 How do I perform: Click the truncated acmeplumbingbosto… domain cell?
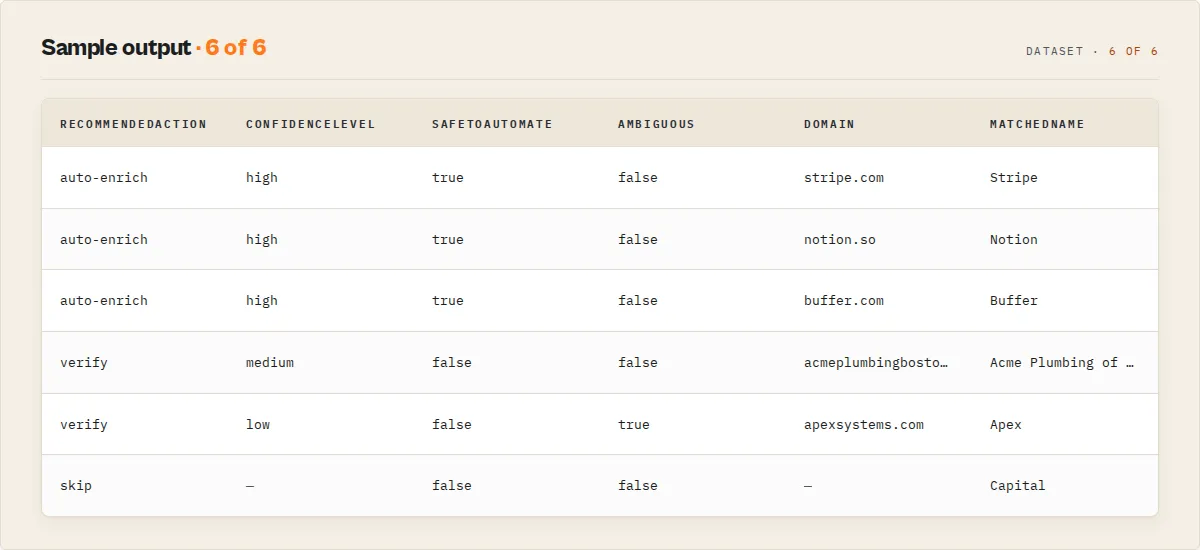pos(876,362)
